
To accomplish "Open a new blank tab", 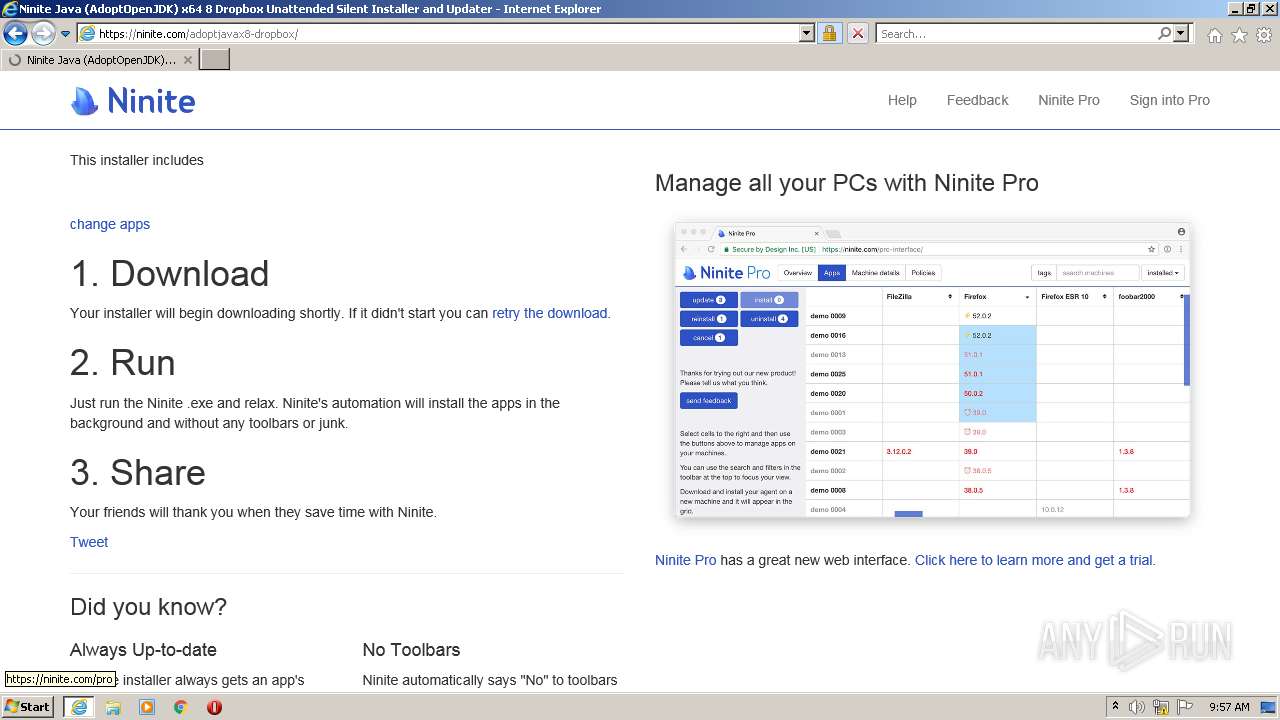I will (x=215, y=60).
